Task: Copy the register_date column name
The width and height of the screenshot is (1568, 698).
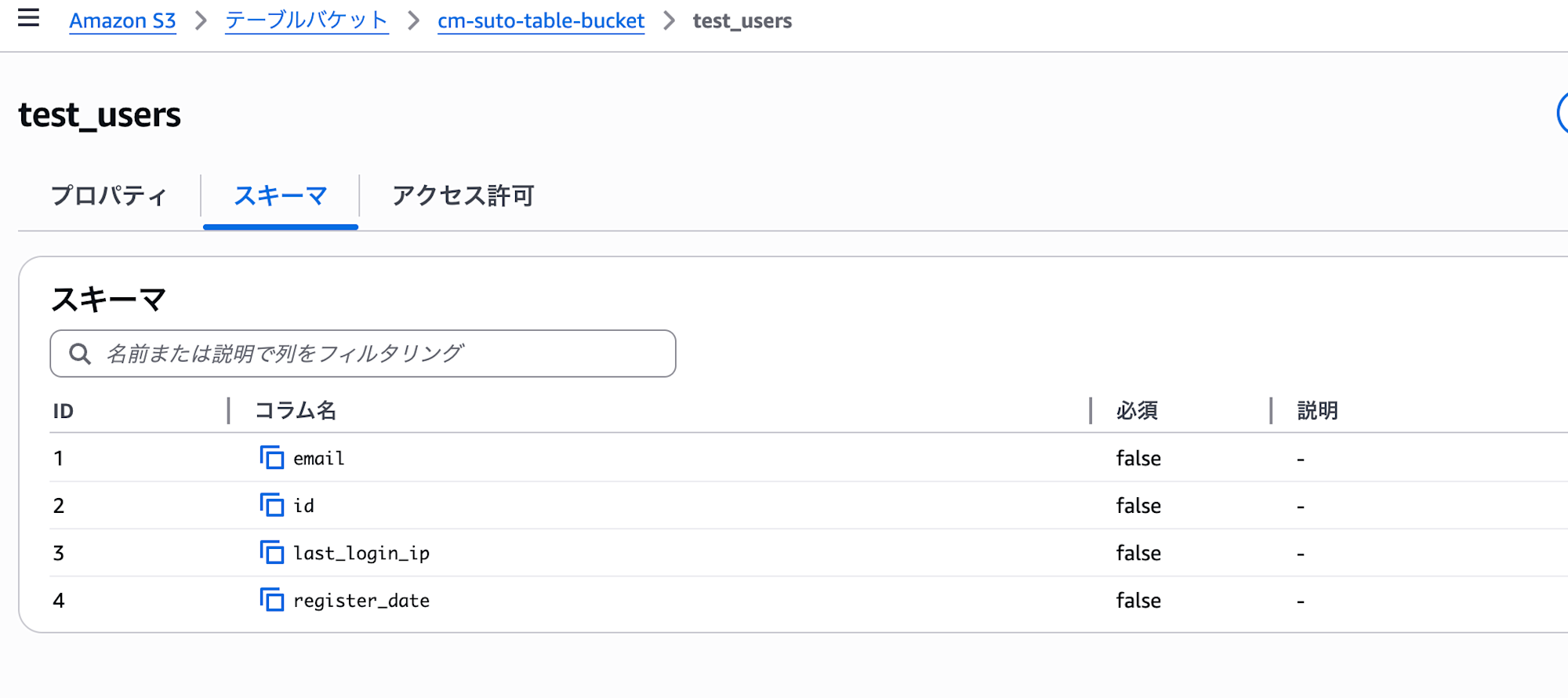Action: [x=271, y=600]
